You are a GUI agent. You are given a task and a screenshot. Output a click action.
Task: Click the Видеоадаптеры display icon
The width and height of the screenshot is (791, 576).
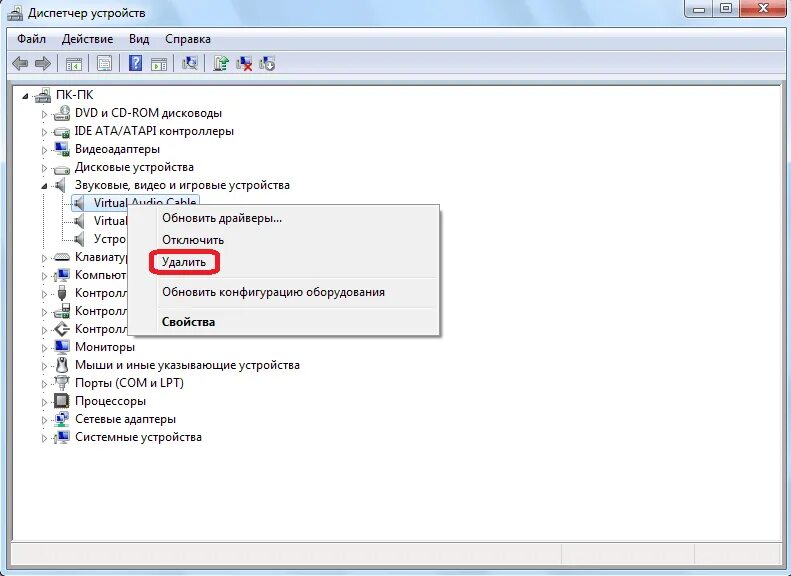(62, 149)
